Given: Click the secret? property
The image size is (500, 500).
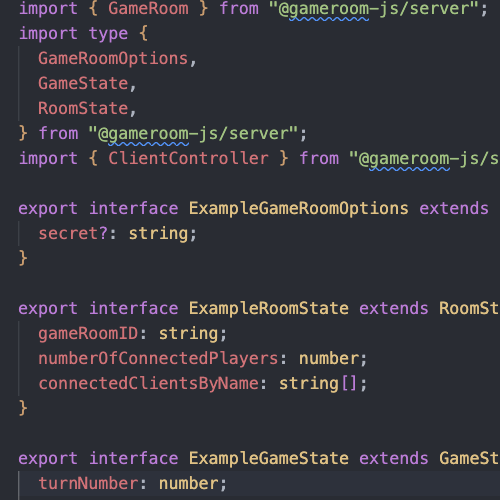Looking at the screenshot, I should [x=73, y=233].
